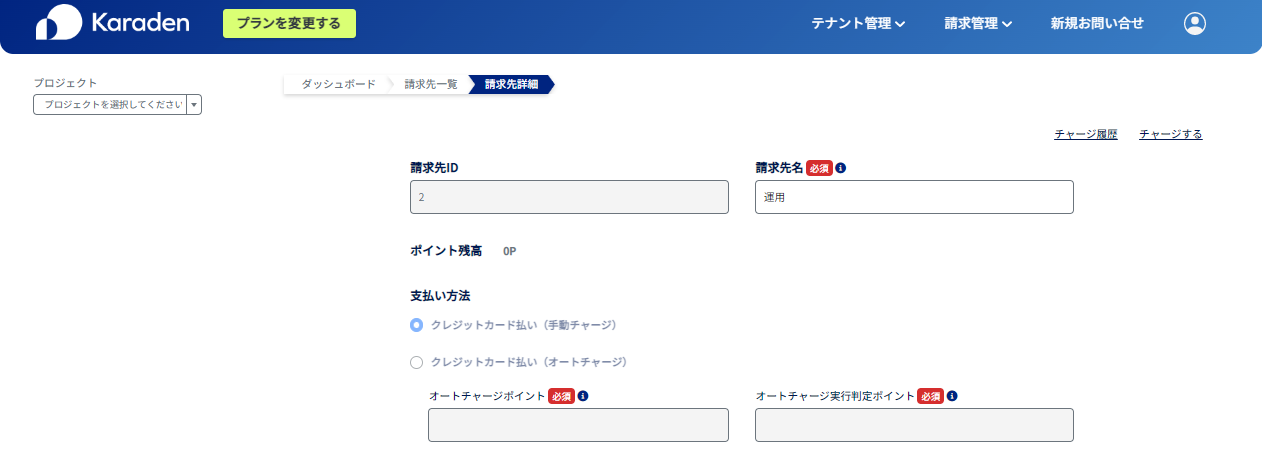Open the プロジェクト selection dropdown

117,104
